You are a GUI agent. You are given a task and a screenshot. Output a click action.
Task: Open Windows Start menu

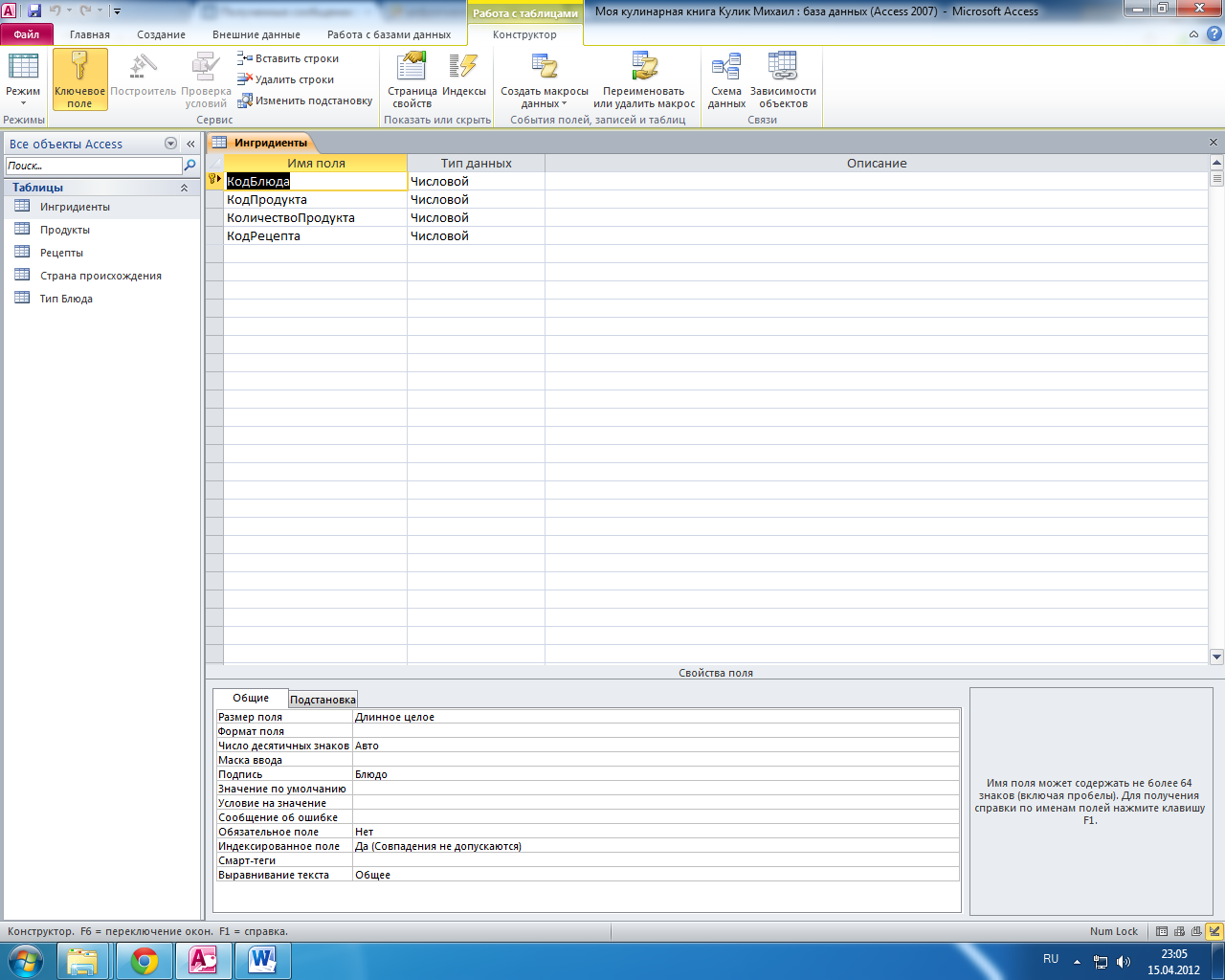(x=25, y=960)
